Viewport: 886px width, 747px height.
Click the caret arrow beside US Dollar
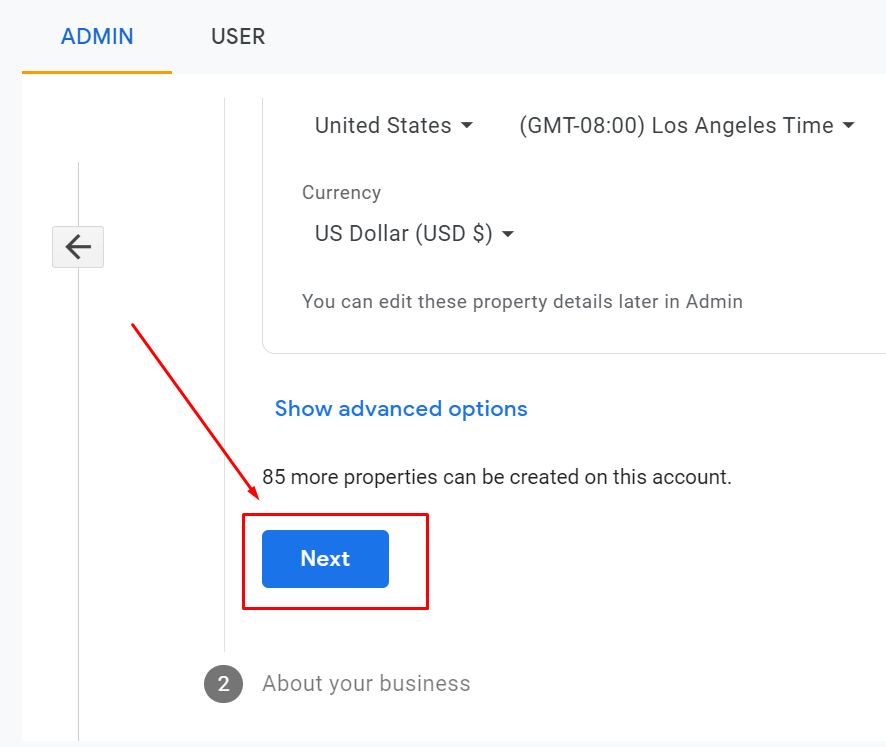click(508, 234)
